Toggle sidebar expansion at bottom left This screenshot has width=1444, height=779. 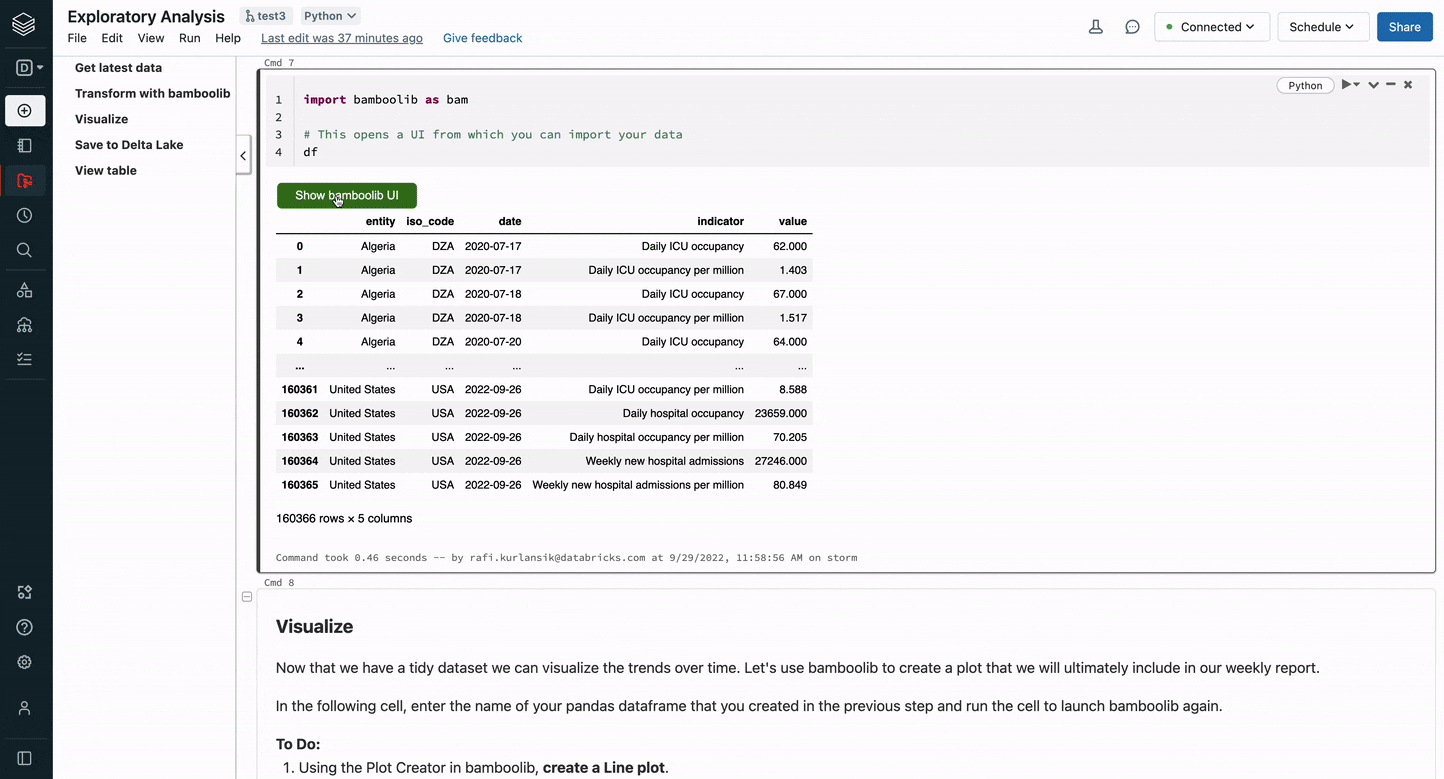25,758
